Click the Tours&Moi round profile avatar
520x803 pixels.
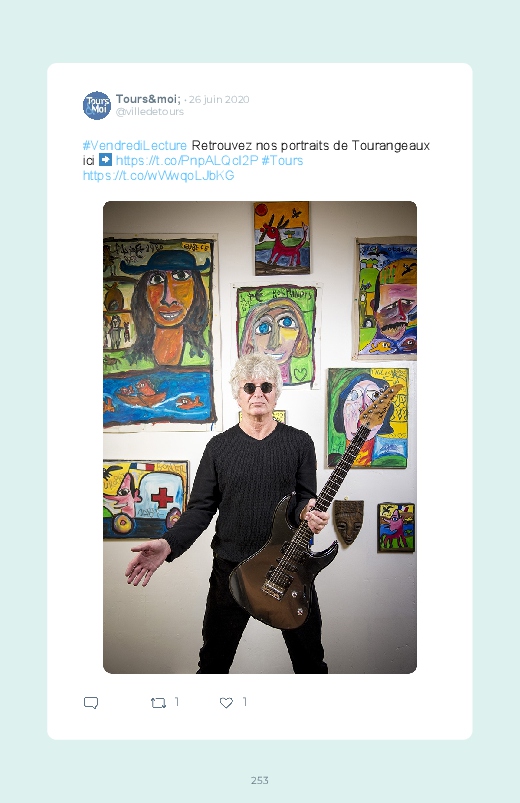(x=97, y=105)
